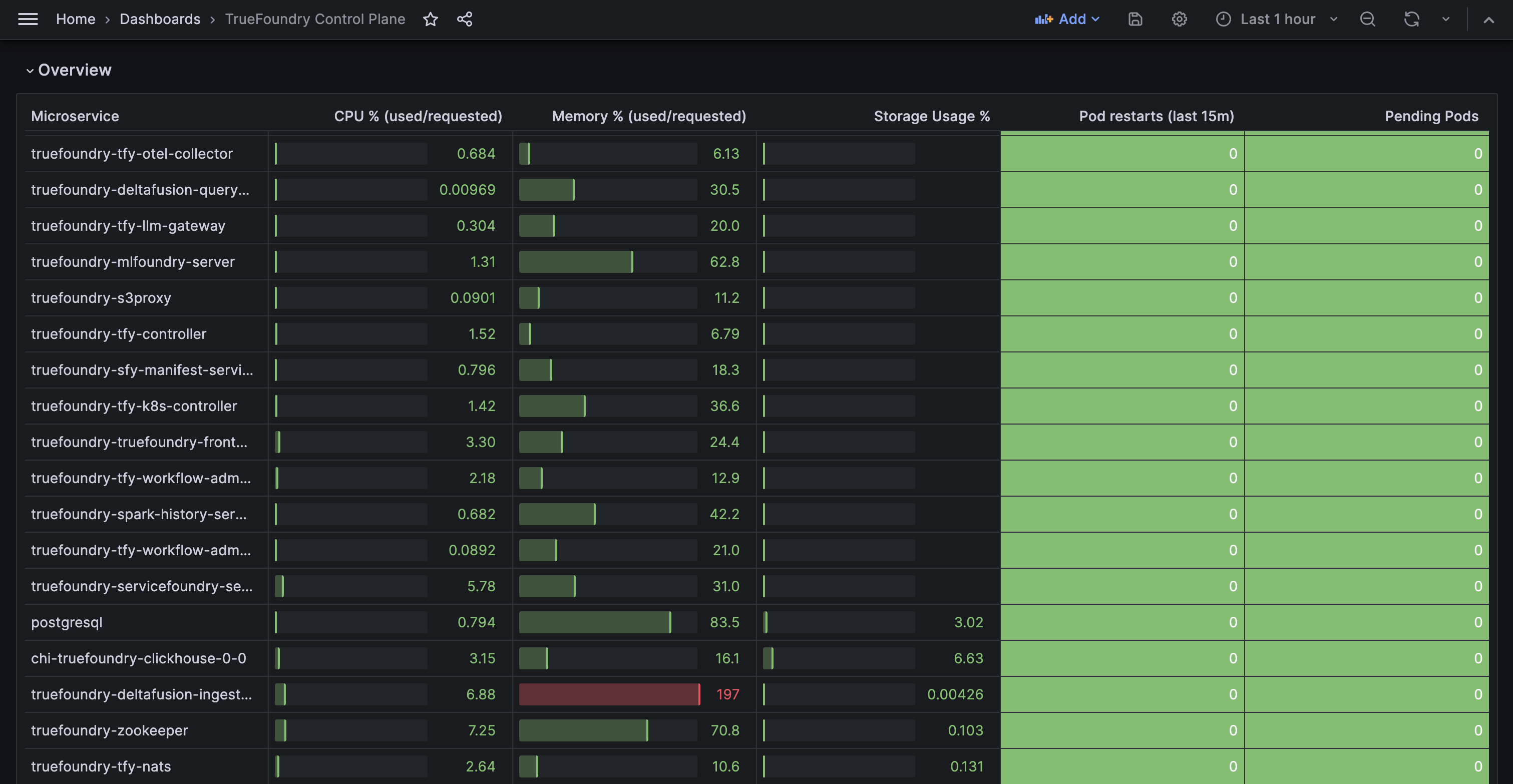Click storage usage value 0.131

tap(966, 766)
